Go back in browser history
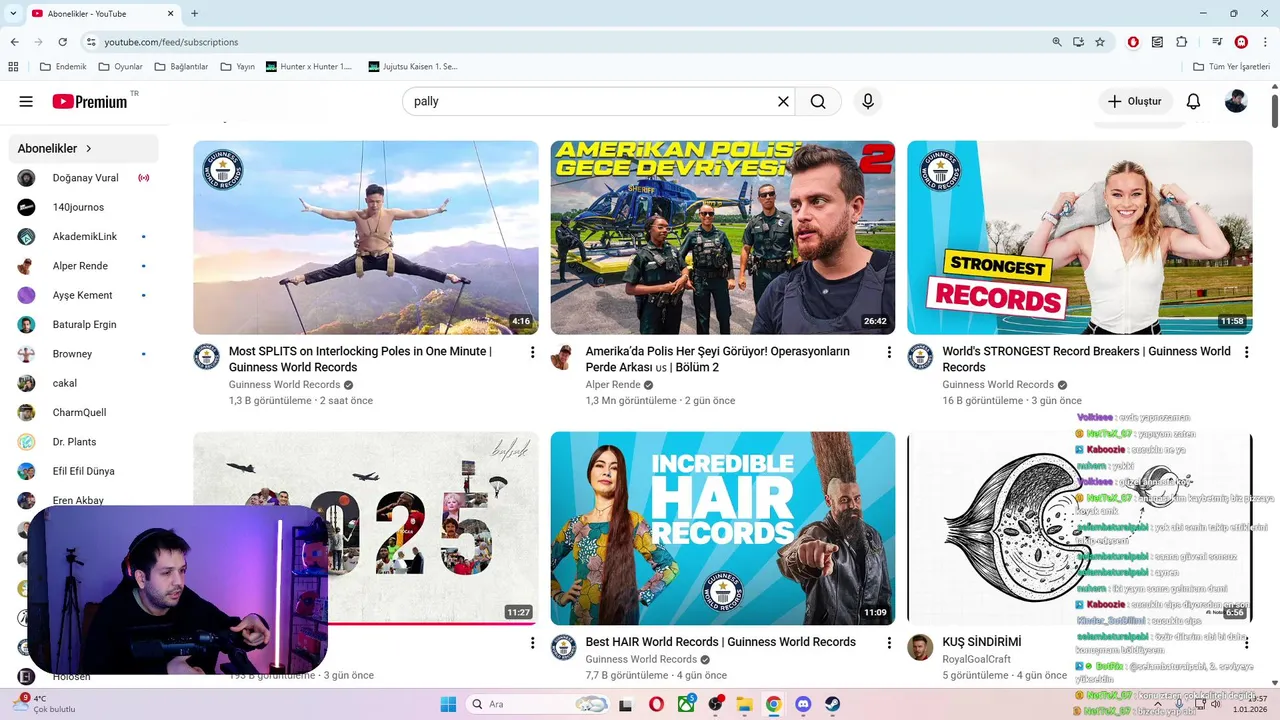Image resolution: width=1280 pixels, height=720 pixels. pyautogui.click(x=14, y=42)
